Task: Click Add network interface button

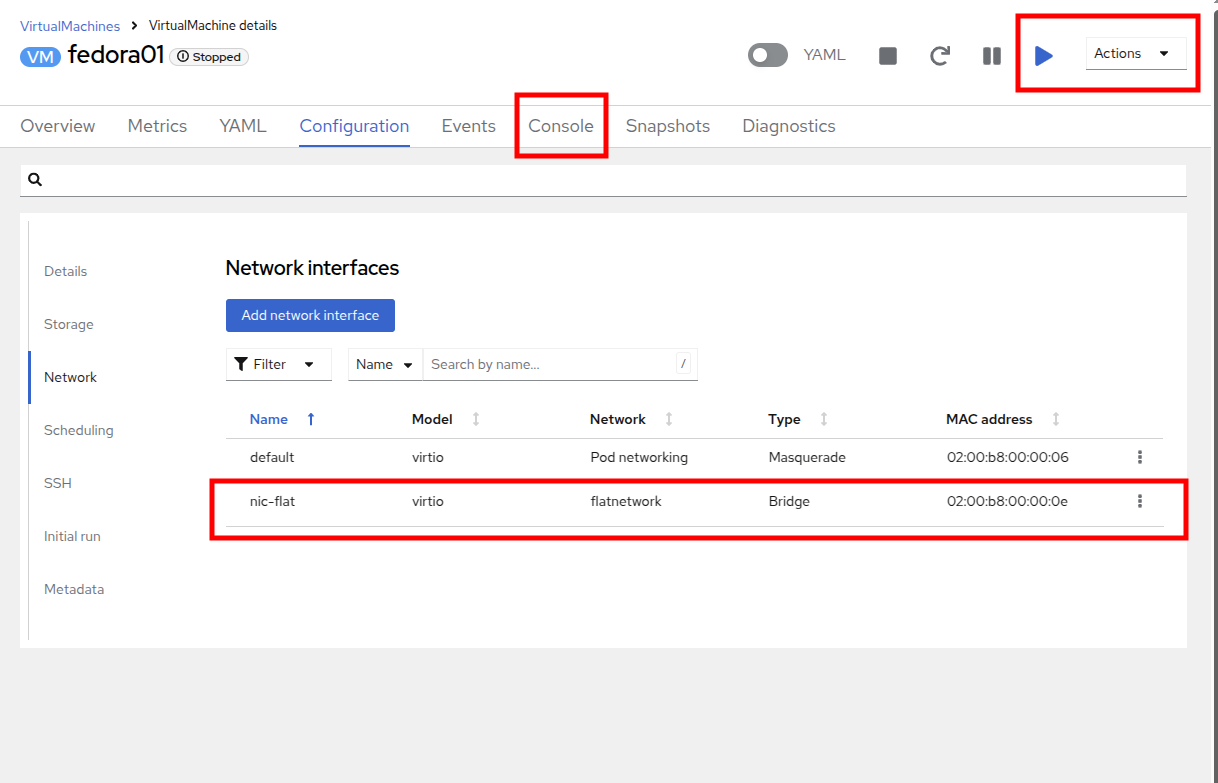Action: pyautogui.click(x=310, y=315)
